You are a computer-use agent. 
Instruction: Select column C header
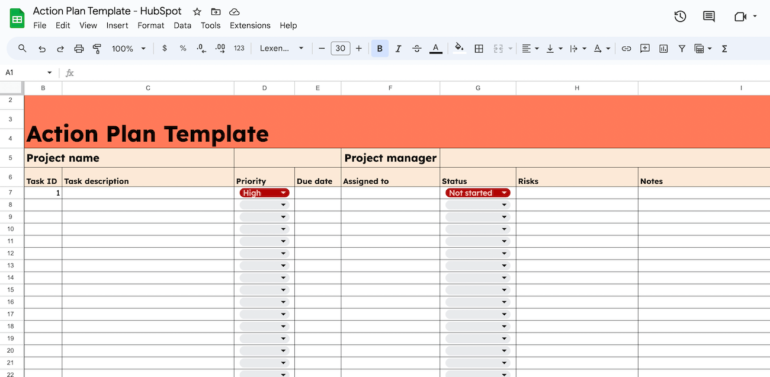click(x=148, y=88)
